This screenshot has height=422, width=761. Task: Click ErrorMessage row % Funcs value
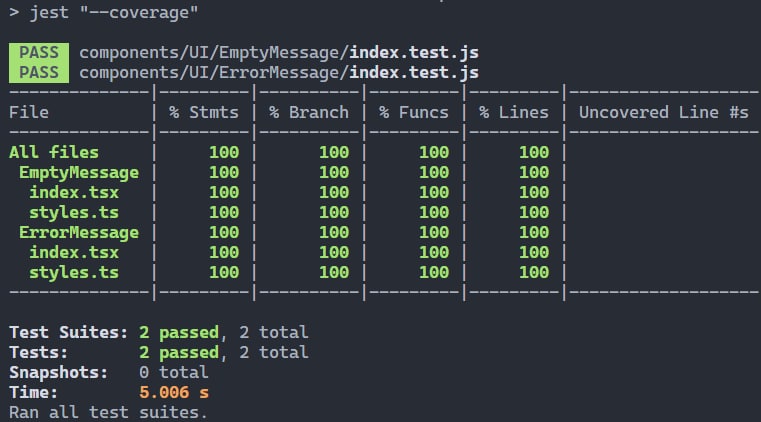434,232
